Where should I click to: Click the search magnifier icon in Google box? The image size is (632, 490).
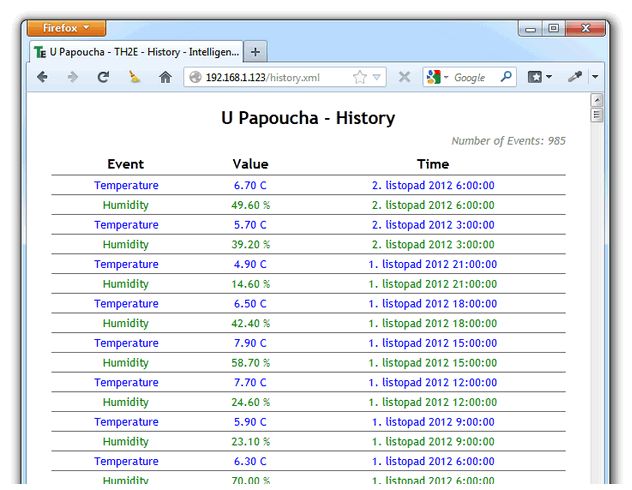coord(506,77)
